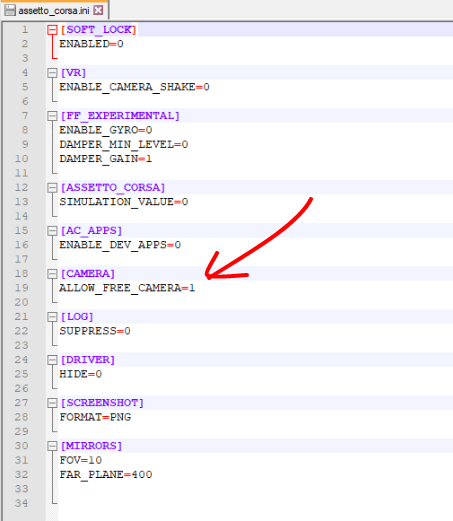Collapse the [SCREENSHOT] section fold marker

(52, 403)
